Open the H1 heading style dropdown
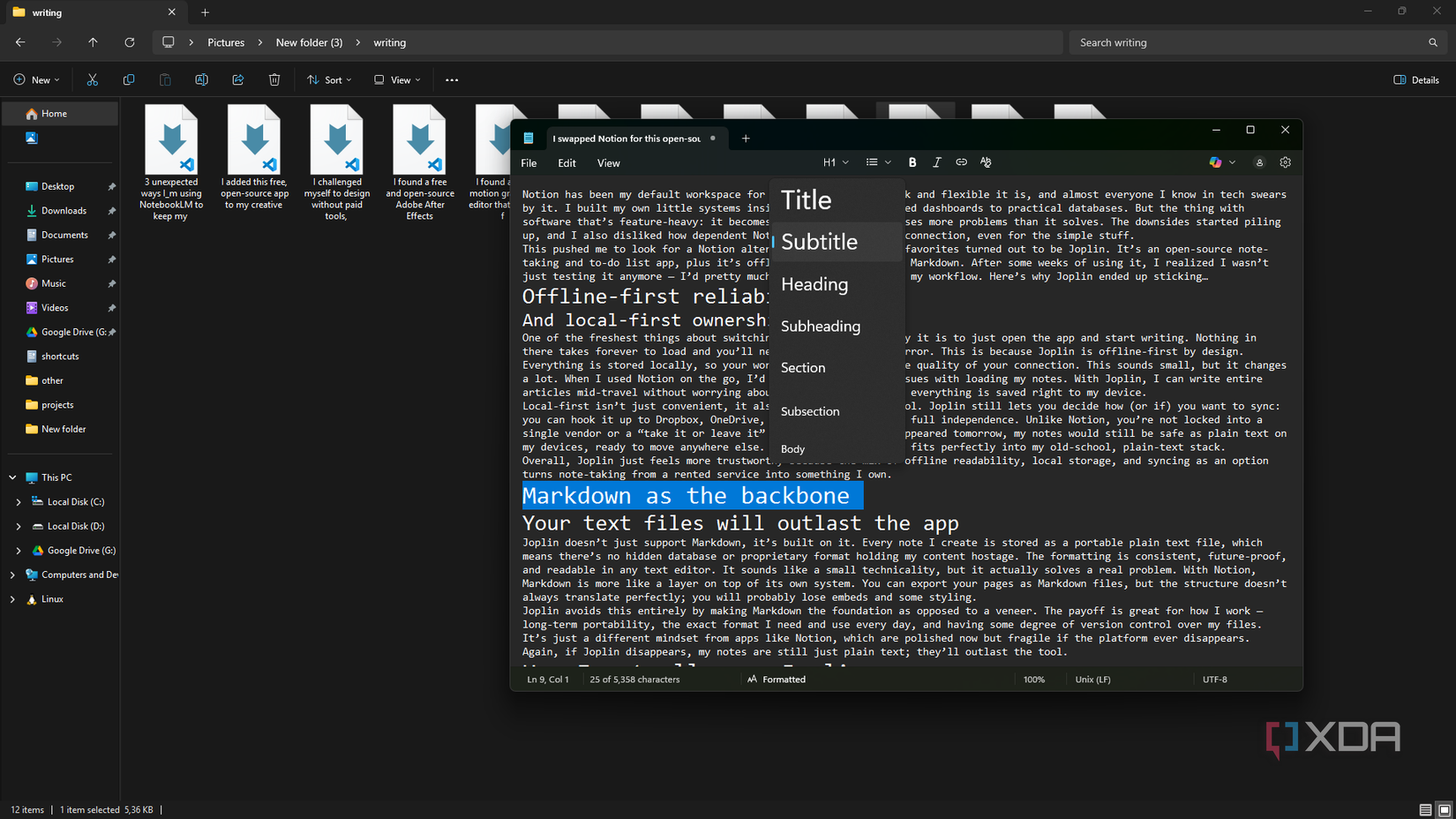Image resolution: width=1456 pixels, height=819 pixels. 835,162
